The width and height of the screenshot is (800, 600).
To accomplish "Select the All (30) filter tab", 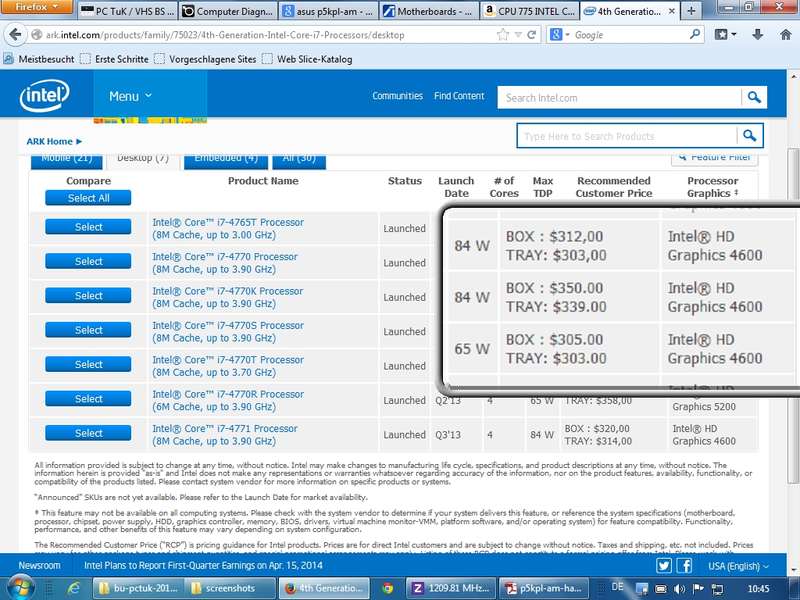I will click(299, 160).
